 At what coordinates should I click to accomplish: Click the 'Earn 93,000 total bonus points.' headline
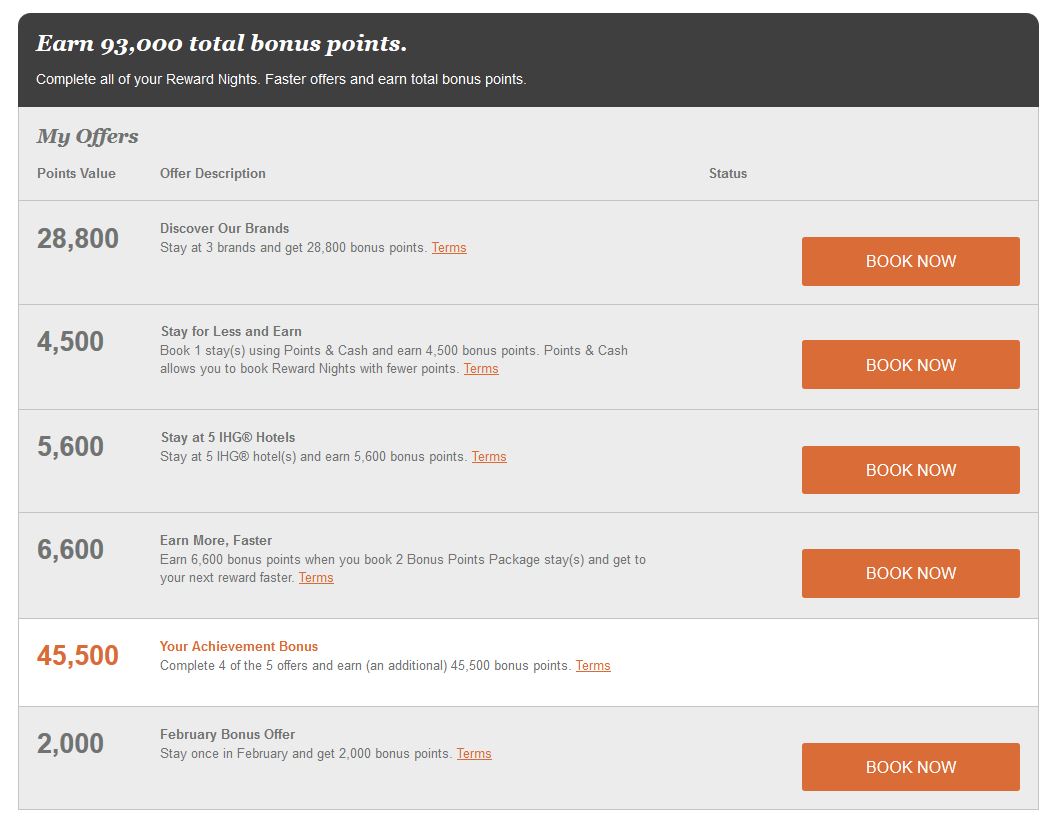pyautogui.click(x=221, y=44)
